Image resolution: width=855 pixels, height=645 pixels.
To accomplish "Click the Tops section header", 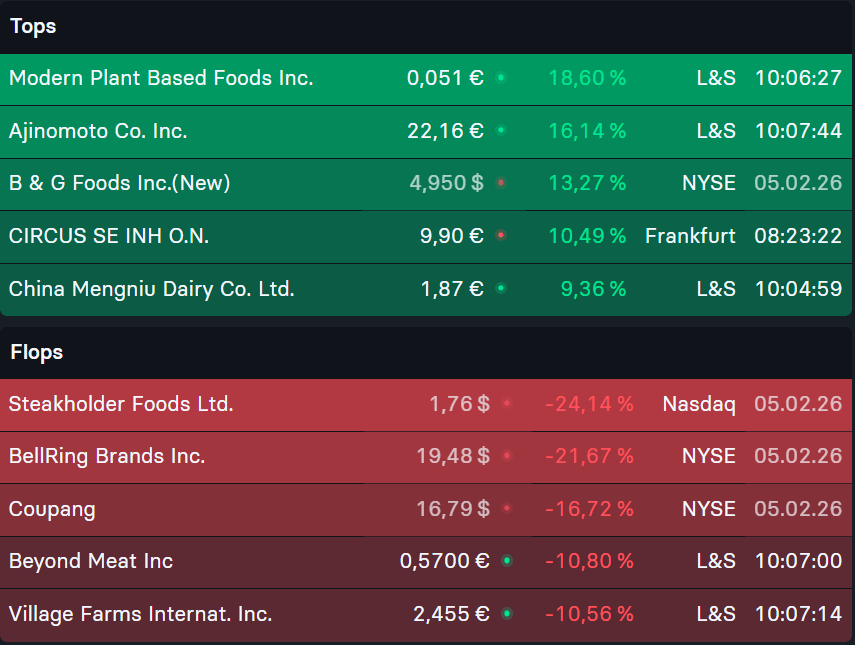I will point(33,26).
